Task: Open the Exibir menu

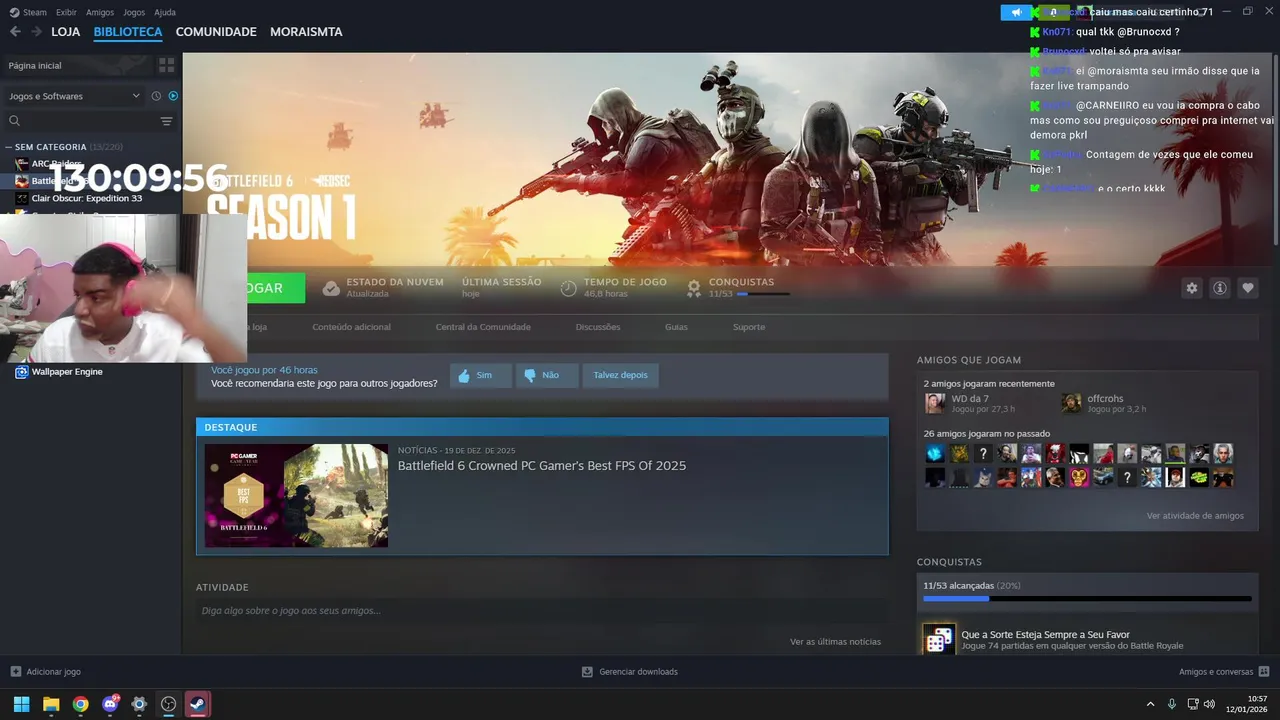Action: click(x=66, y=12)
